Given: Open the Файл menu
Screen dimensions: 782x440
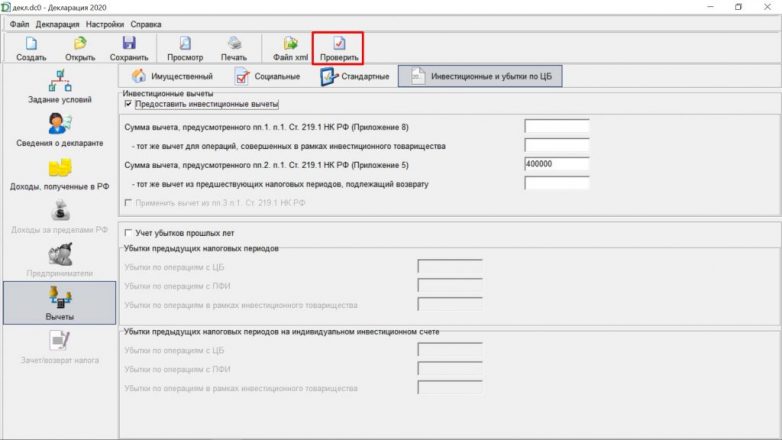Looking at the screenshot, I should coord(19,23).
